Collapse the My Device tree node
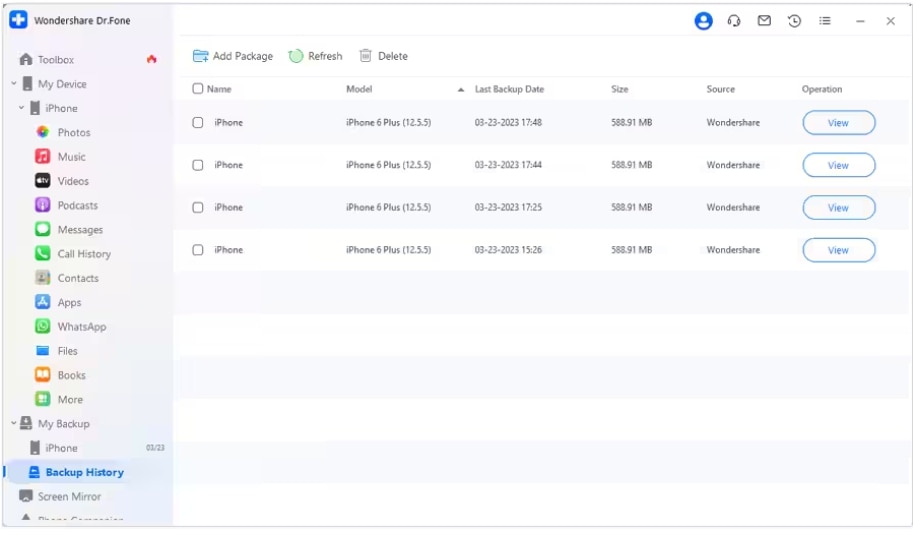Viewport: 913px width, 535px height. point(13,83)
